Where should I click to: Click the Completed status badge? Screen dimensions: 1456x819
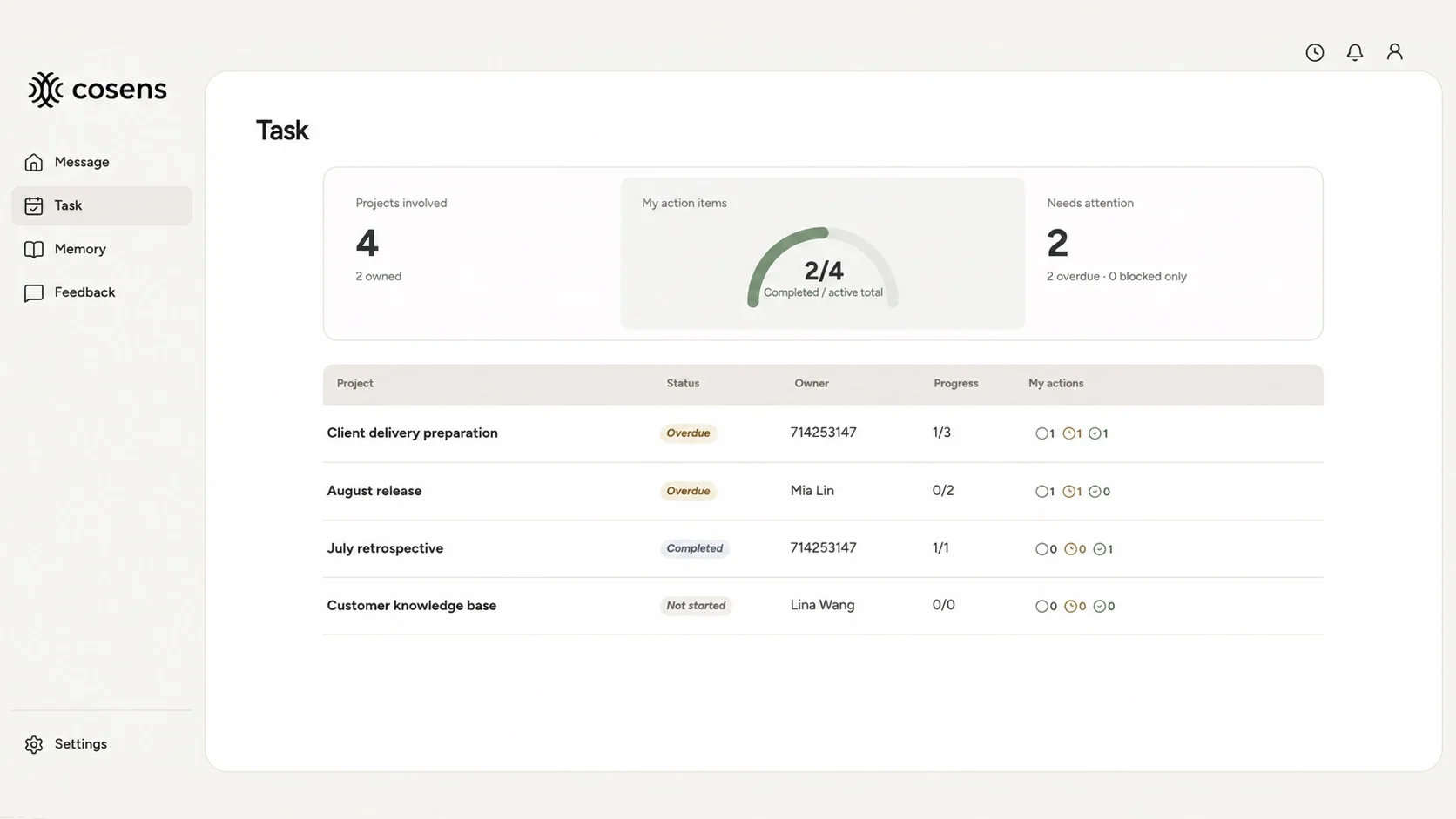click(694, 548)
